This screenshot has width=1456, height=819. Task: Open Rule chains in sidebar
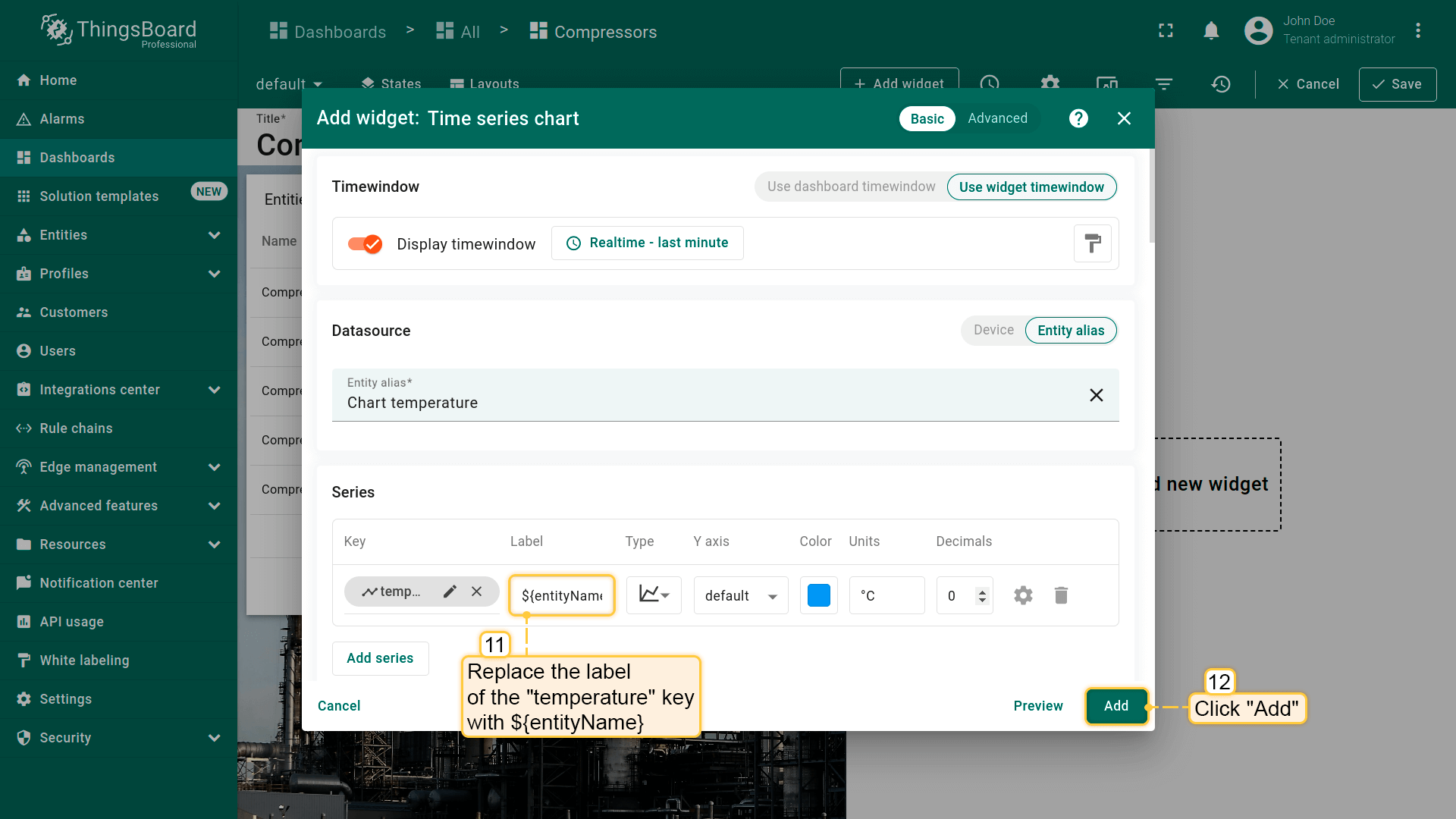(76, 428)
